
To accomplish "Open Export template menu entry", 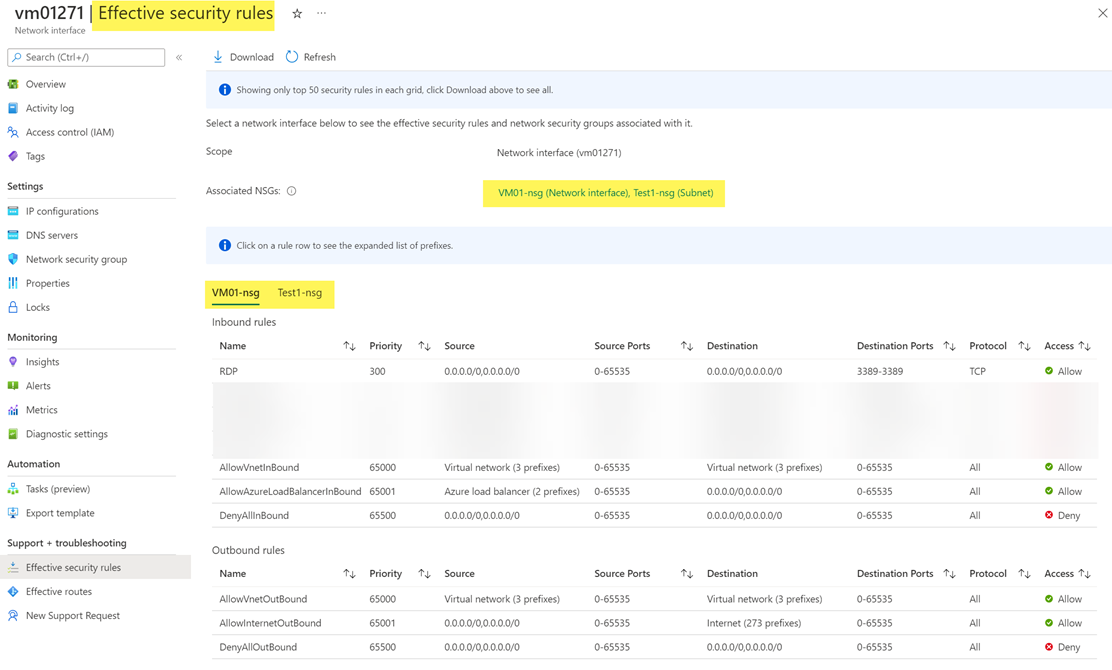I will (60, 513).
